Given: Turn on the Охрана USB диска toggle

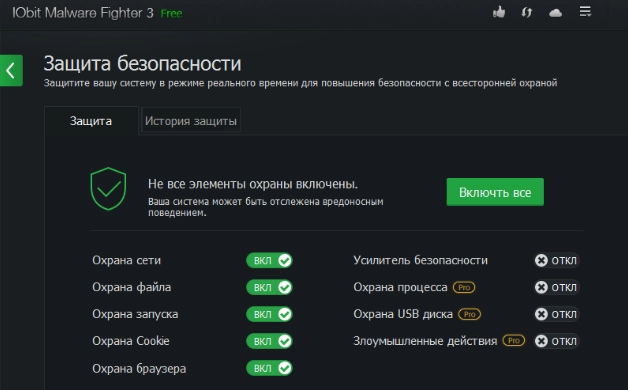Looking at the screenshot, I should point(556,314).
